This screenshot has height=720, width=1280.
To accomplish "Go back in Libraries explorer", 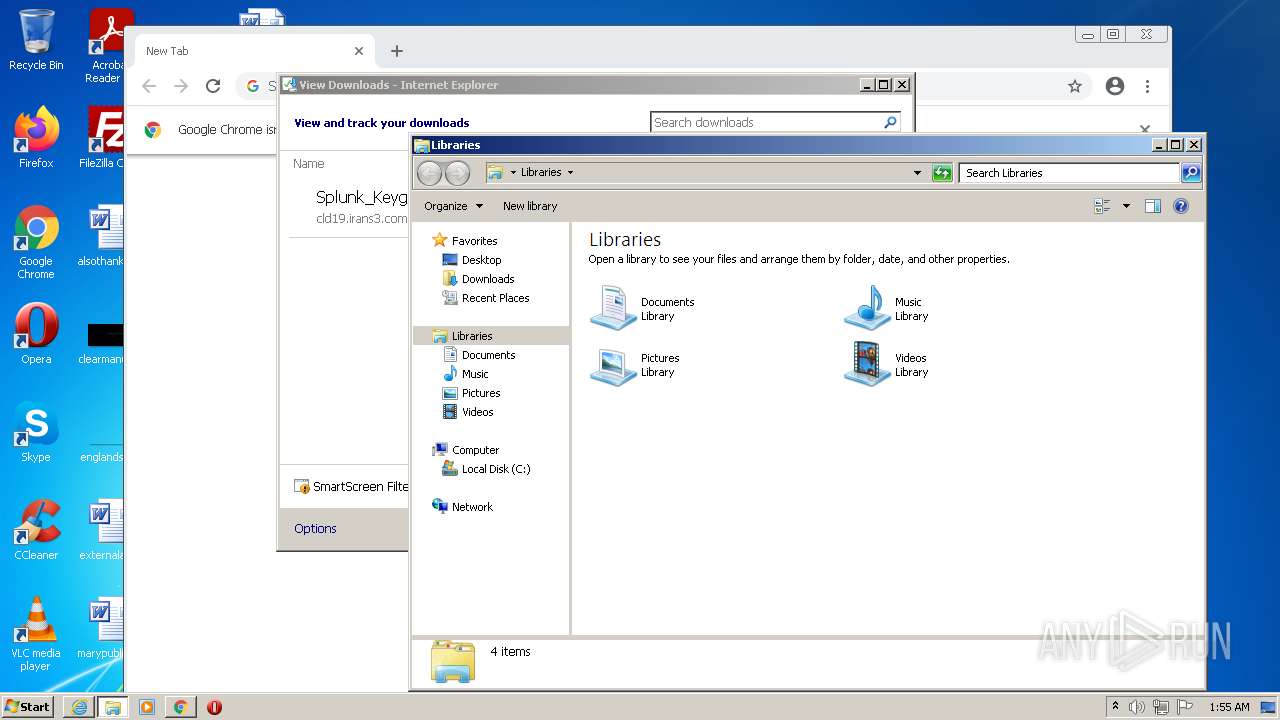I will pyautogui.click(x=429, y=173).
